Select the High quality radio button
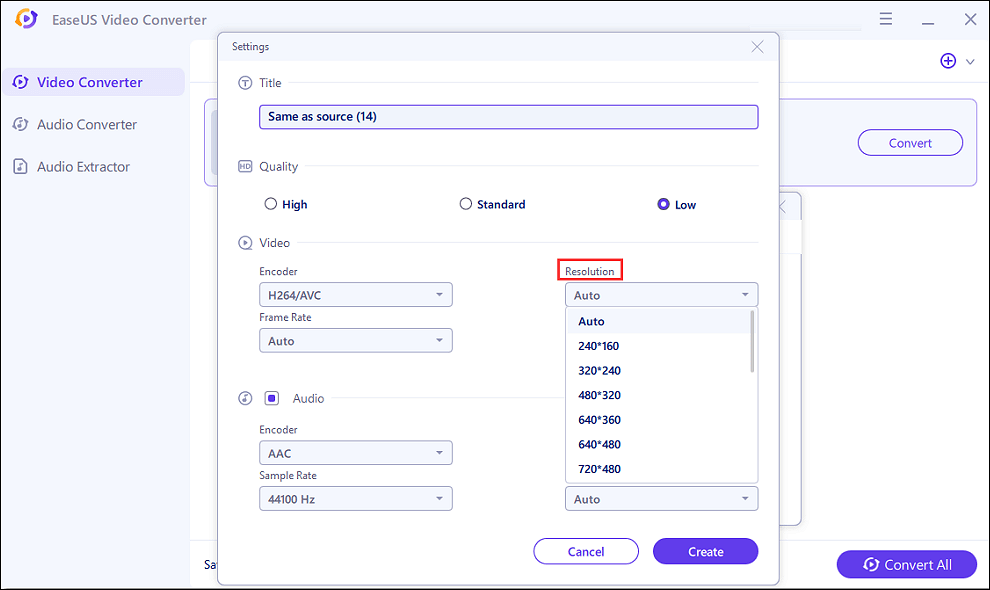 pyautogui.click(x=271, y=204)
